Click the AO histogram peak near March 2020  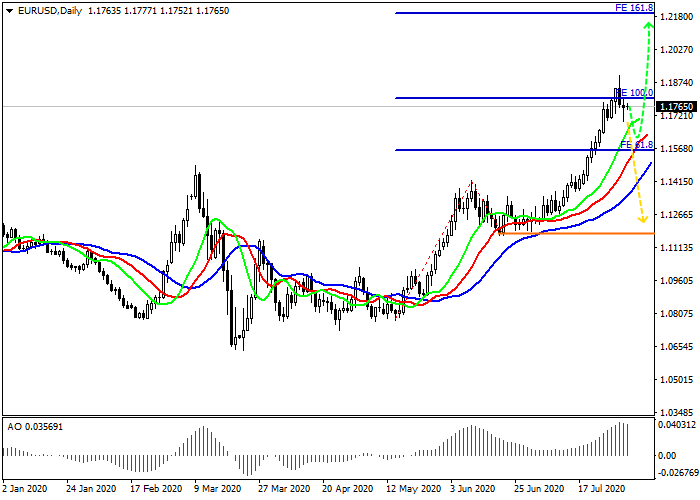(x=201, y=429)
